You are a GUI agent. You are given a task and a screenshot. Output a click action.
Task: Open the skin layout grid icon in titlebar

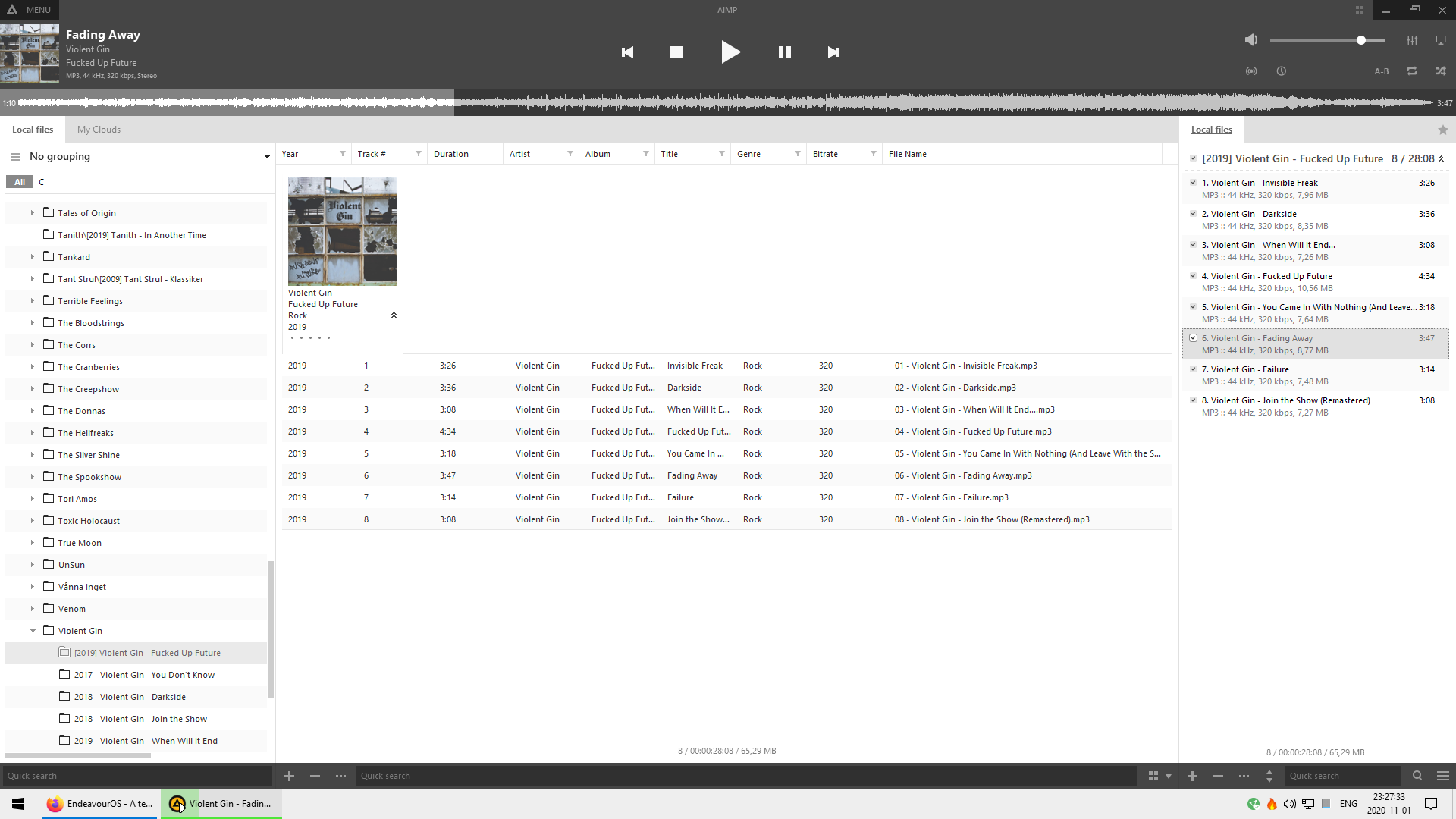[1360, 10]
